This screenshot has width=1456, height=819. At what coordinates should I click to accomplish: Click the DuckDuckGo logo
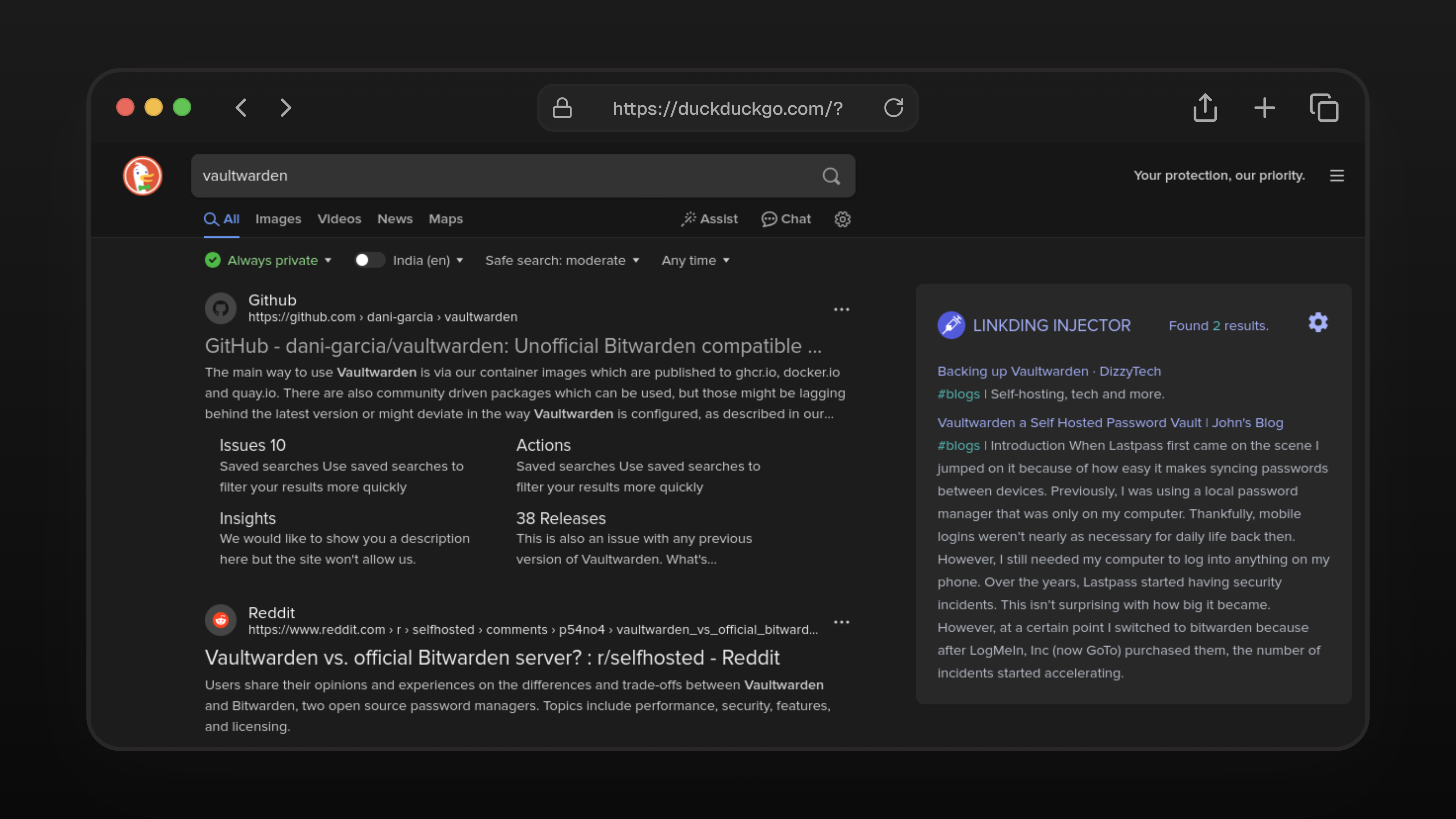(143, 175)
